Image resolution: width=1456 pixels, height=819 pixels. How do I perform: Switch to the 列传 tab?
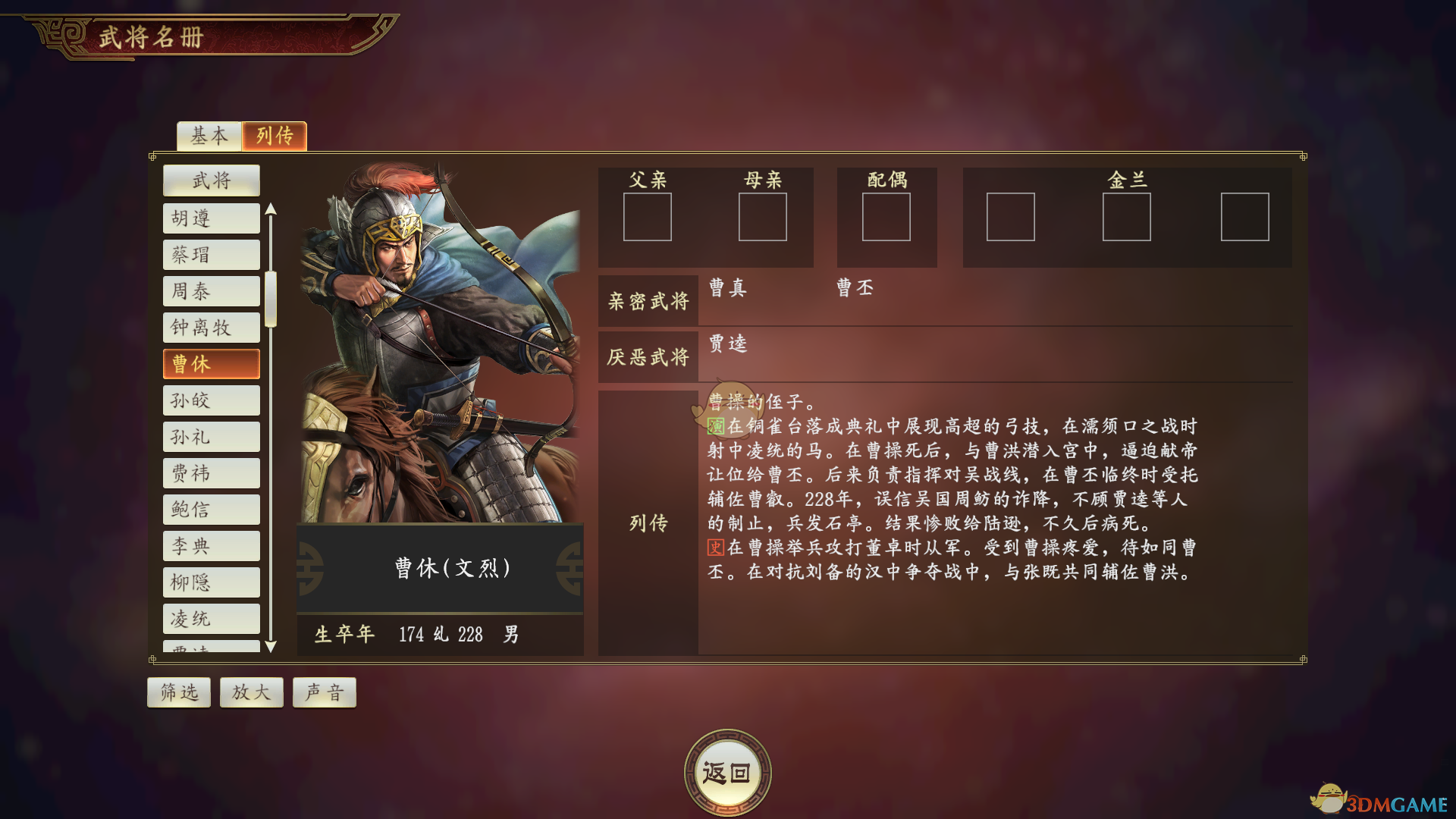point(275,136)
